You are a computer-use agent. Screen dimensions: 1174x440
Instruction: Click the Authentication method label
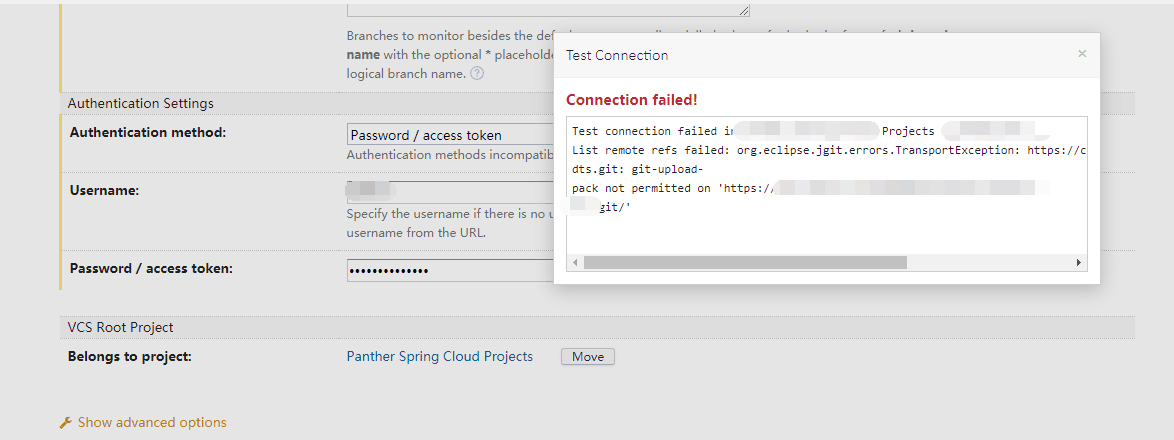(x=148, y=132)
